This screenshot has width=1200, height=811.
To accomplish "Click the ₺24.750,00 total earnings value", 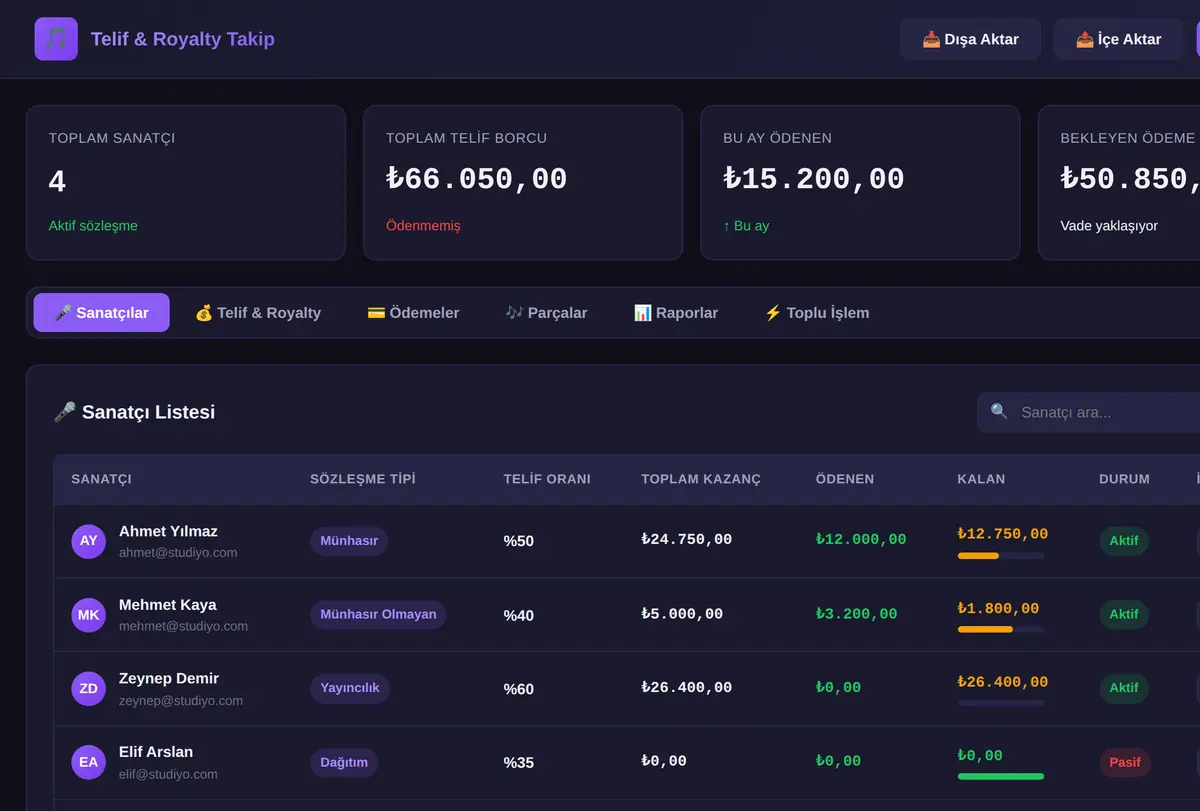I will [686, 539].
